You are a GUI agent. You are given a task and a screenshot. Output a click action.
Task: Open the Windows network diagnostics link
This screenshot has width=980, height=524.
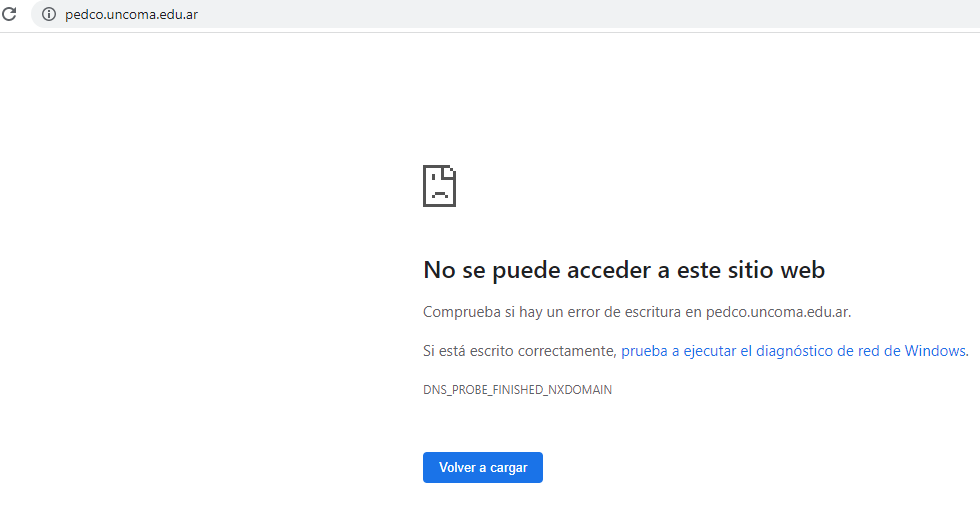(793, 351)
